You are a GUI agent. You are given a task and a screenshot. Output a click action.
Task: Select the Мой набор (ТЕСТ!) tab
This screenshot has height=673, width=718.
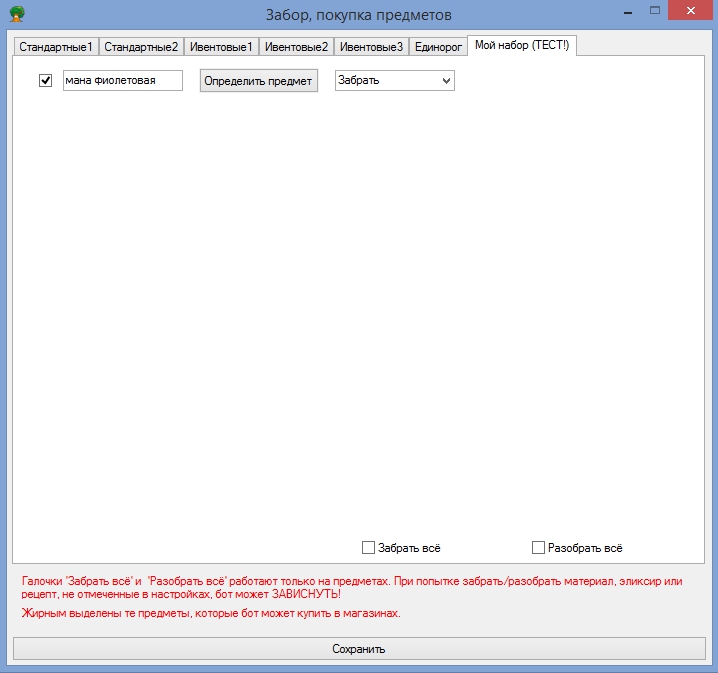pos(521,45)
